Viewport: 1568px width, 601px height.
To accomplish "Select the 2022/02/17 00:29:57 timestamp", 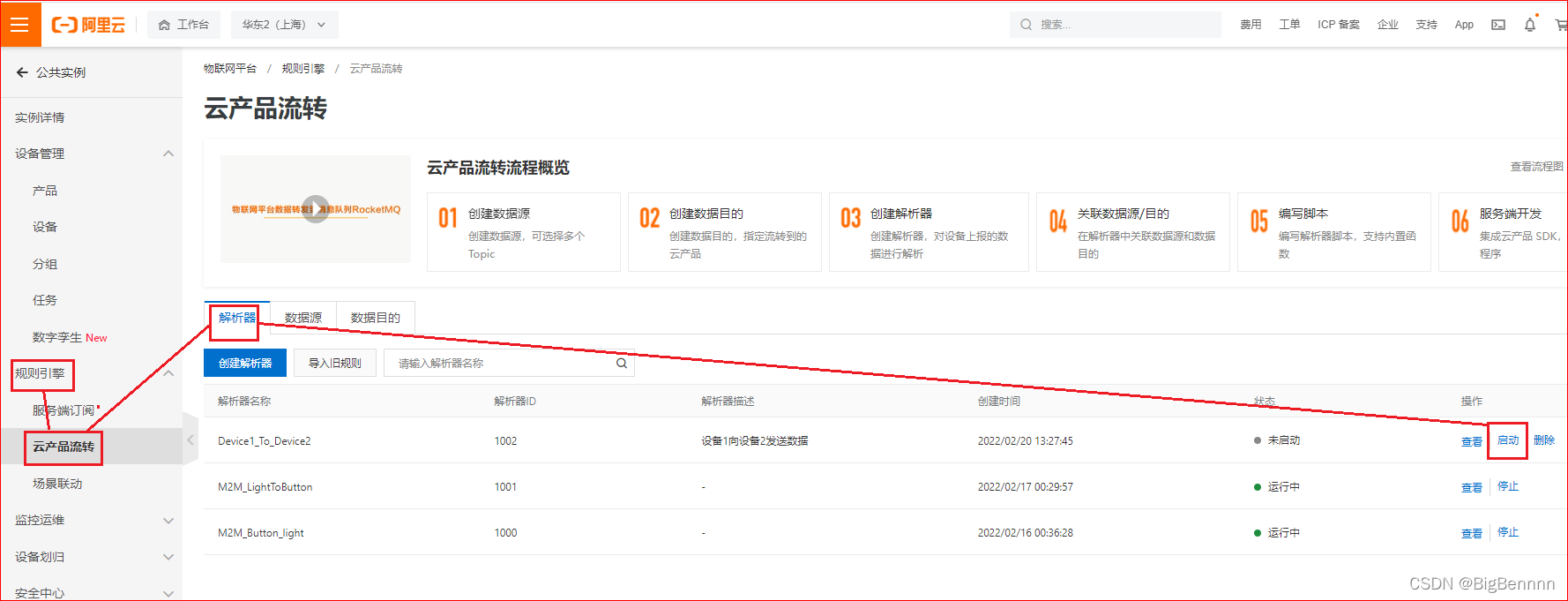I will (x=1026, y=486).
